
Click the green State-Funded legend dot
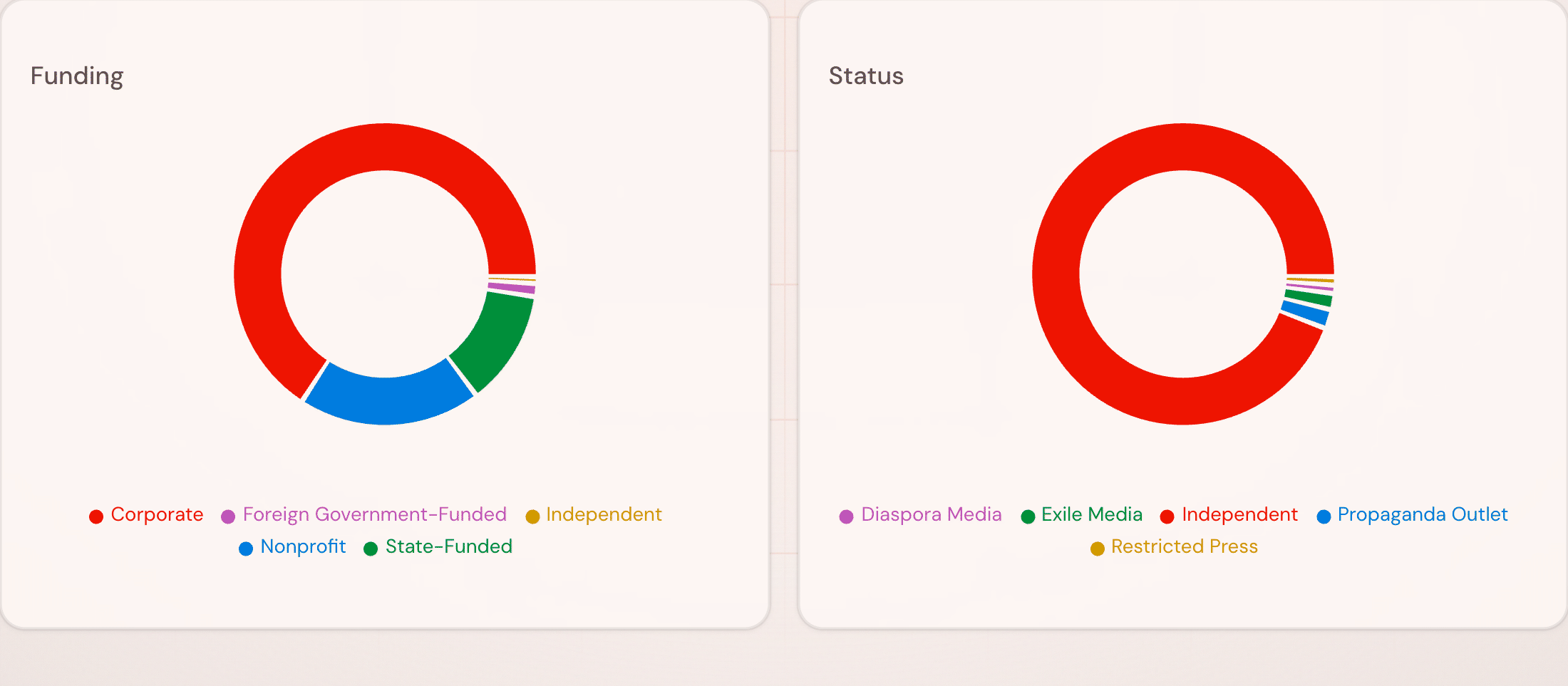(x=371, y=549)
